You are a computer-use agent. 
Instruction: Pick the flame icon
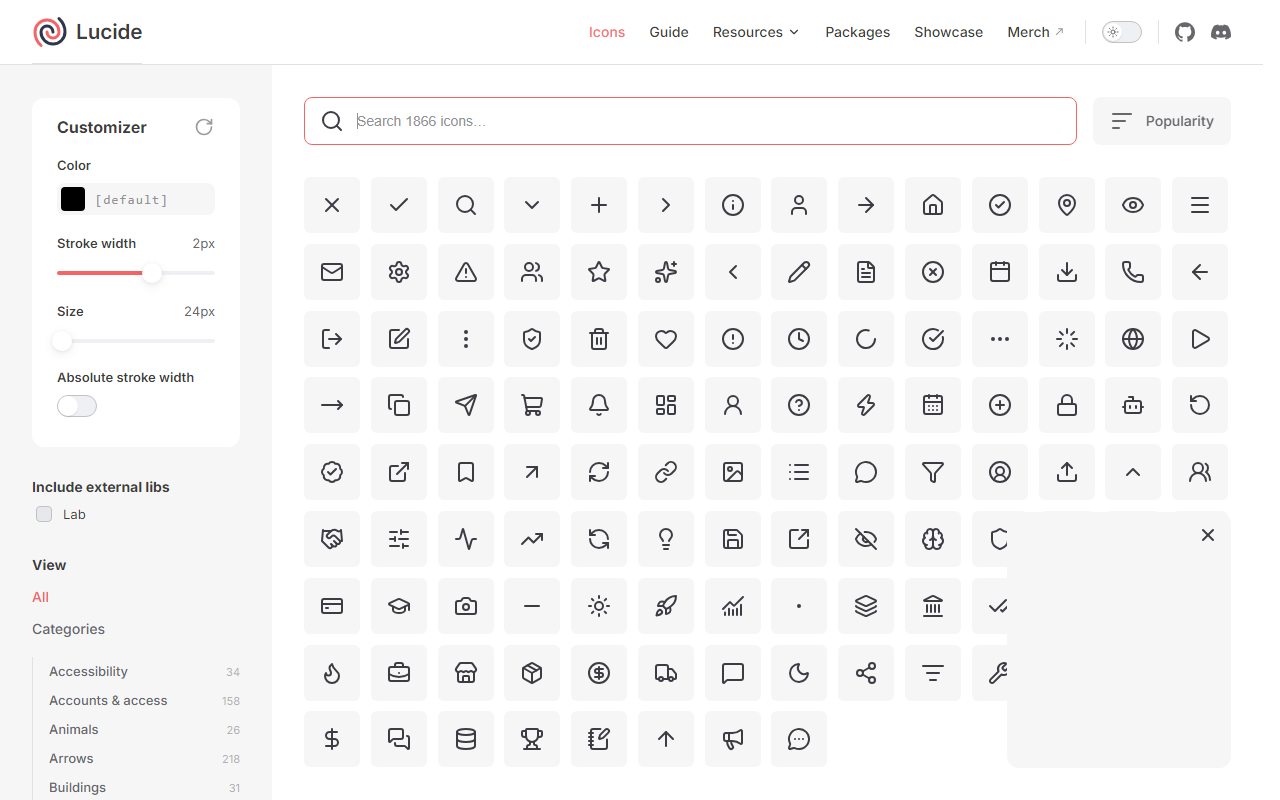332,673
